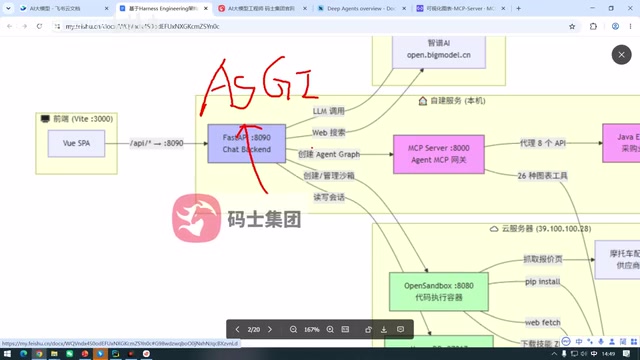Switch to the 可视化图表-MCP-Server tab
This screenshot has width=640, height=360.
460,8
